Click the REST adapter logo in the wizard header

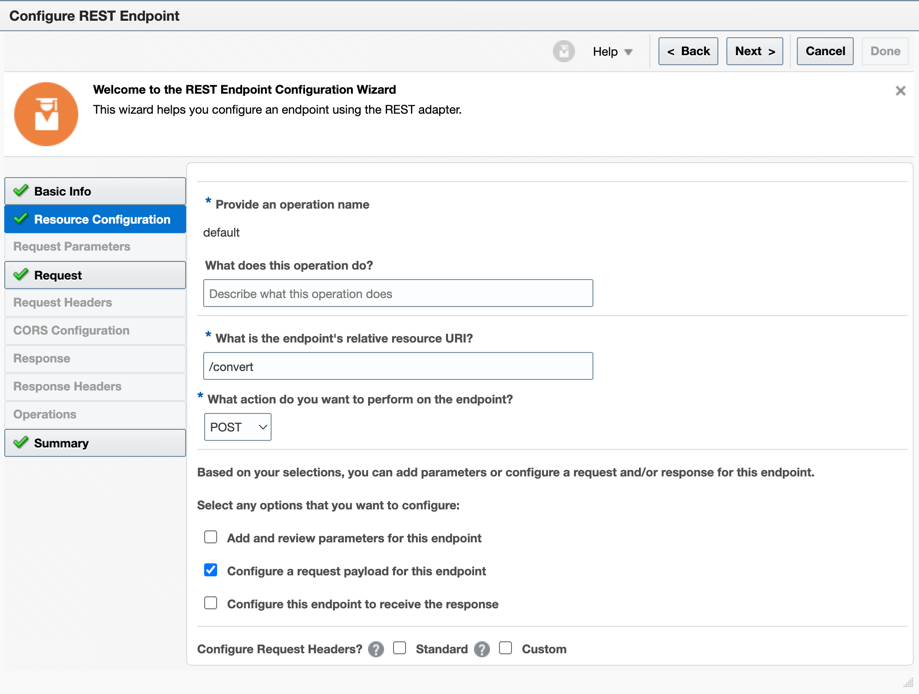click(46, 113)
